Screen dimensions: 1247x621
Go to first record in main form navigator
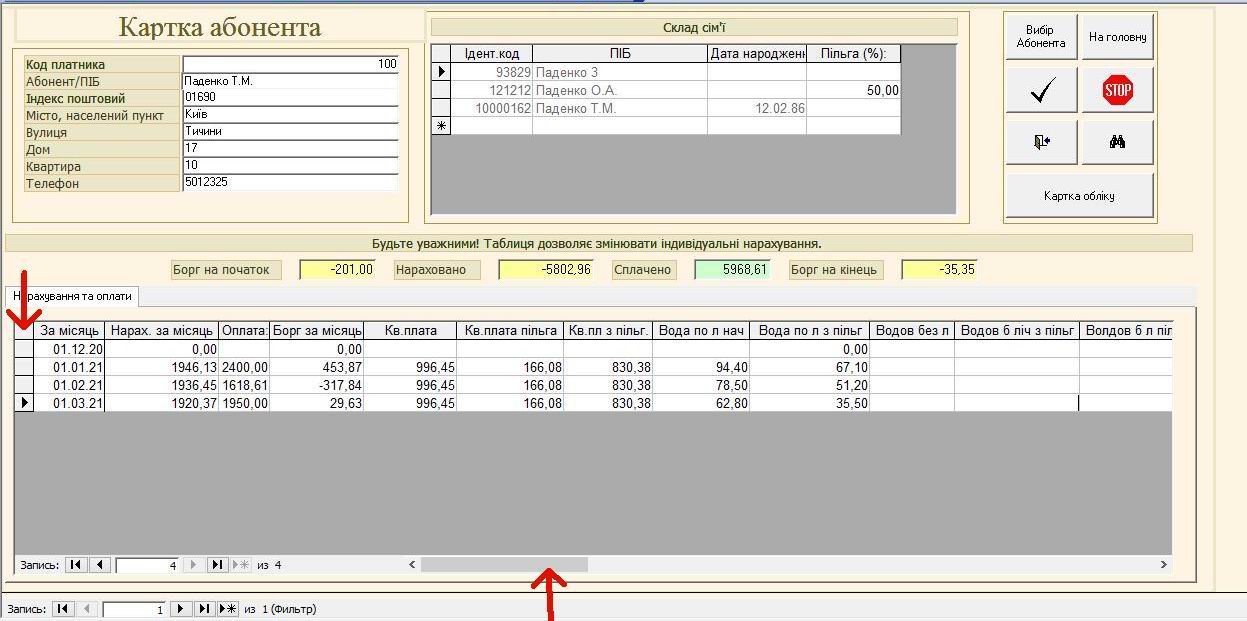point(63,608)
